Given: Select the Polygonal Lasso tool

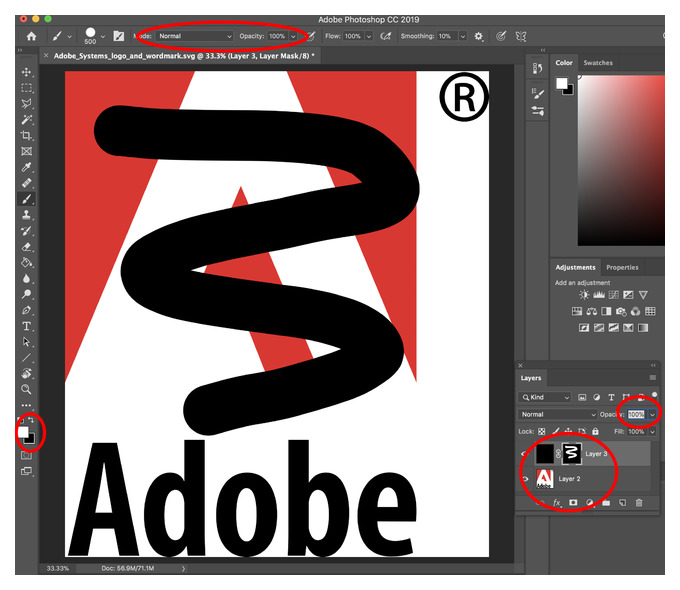Looking at the screenshot, I should (26, 104).
